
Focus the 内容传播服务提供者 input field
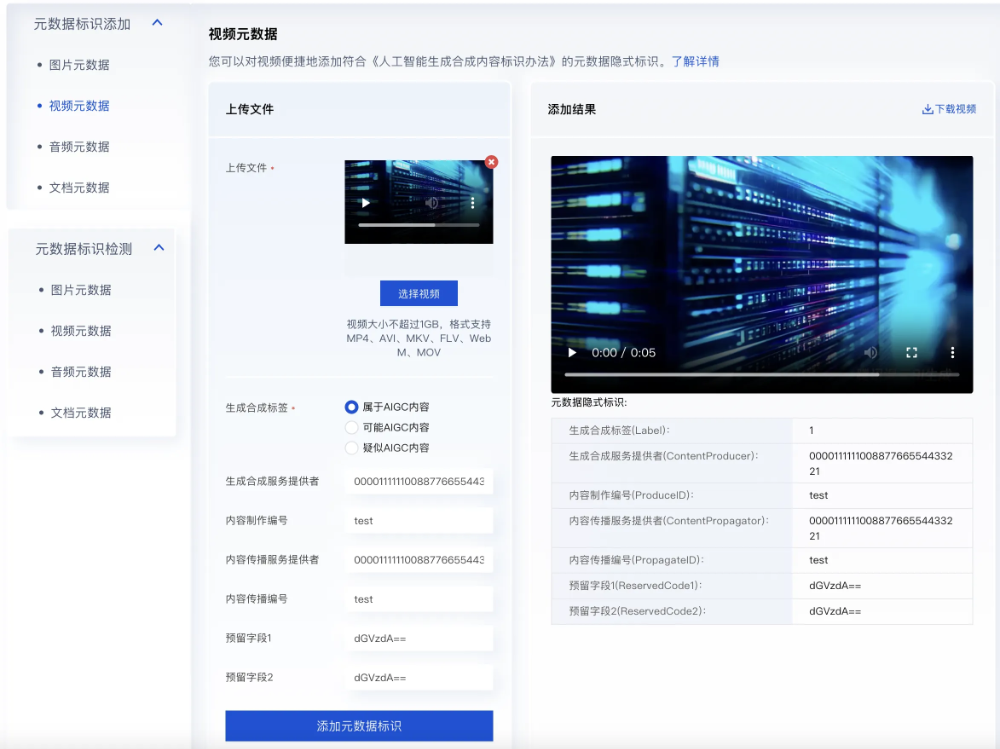[418, 560]
